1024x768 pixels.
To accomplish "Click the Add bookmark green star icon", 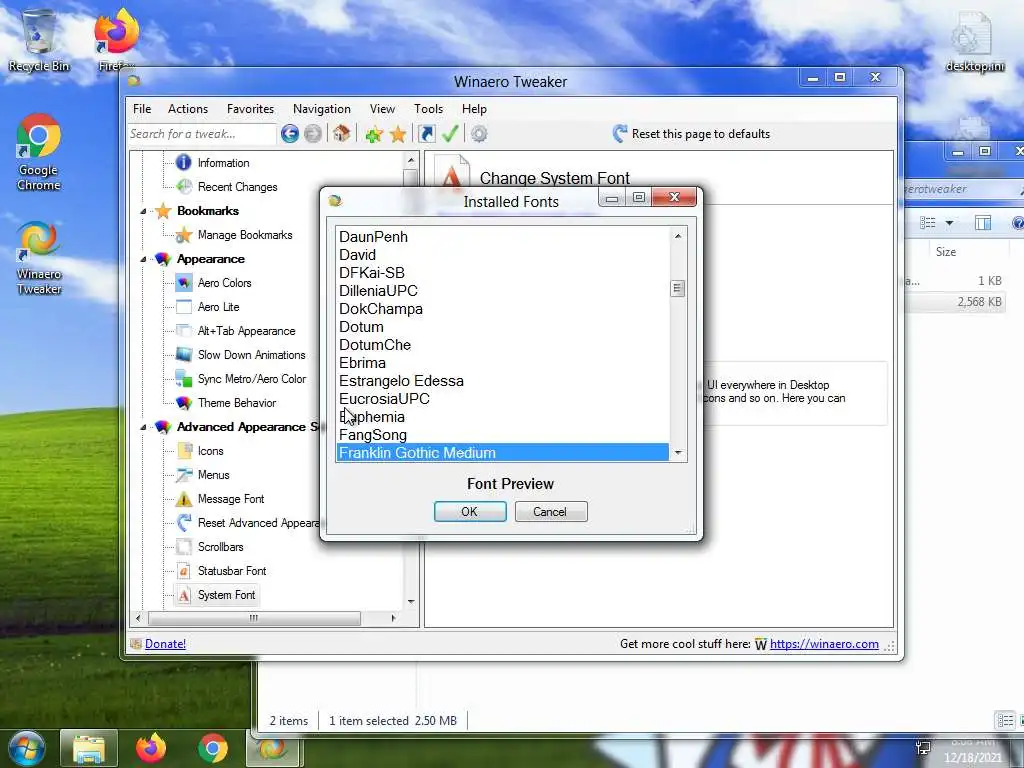I will (374, 135).
